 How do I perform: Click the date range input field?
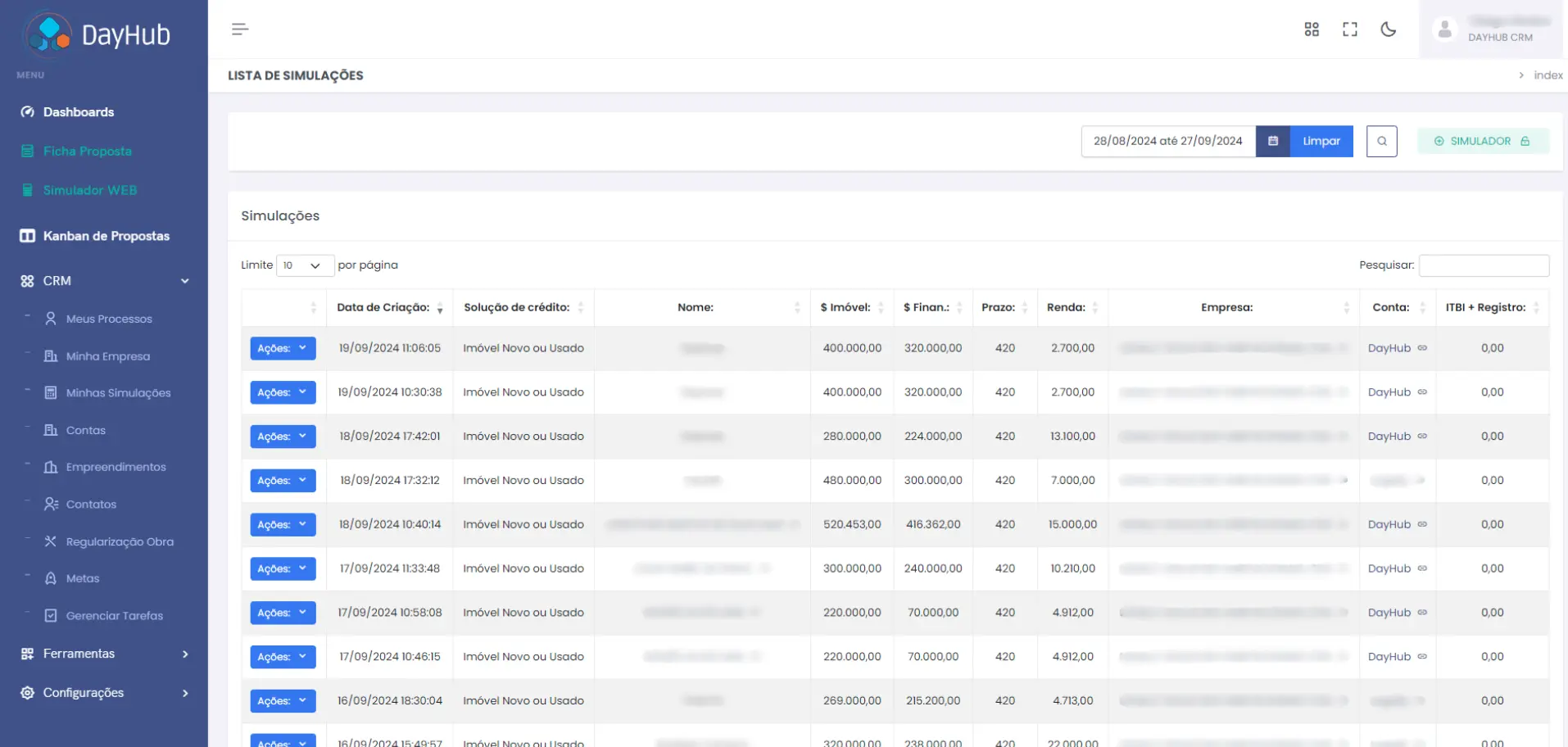coord(1168,141)
